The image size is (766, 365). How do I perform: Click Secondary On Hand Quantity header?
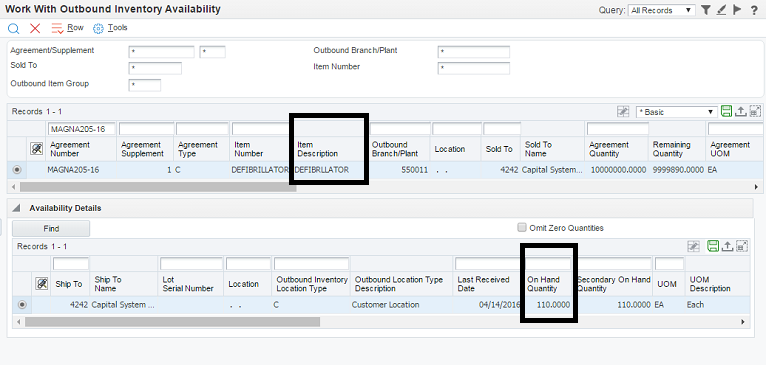click(614, 284)
